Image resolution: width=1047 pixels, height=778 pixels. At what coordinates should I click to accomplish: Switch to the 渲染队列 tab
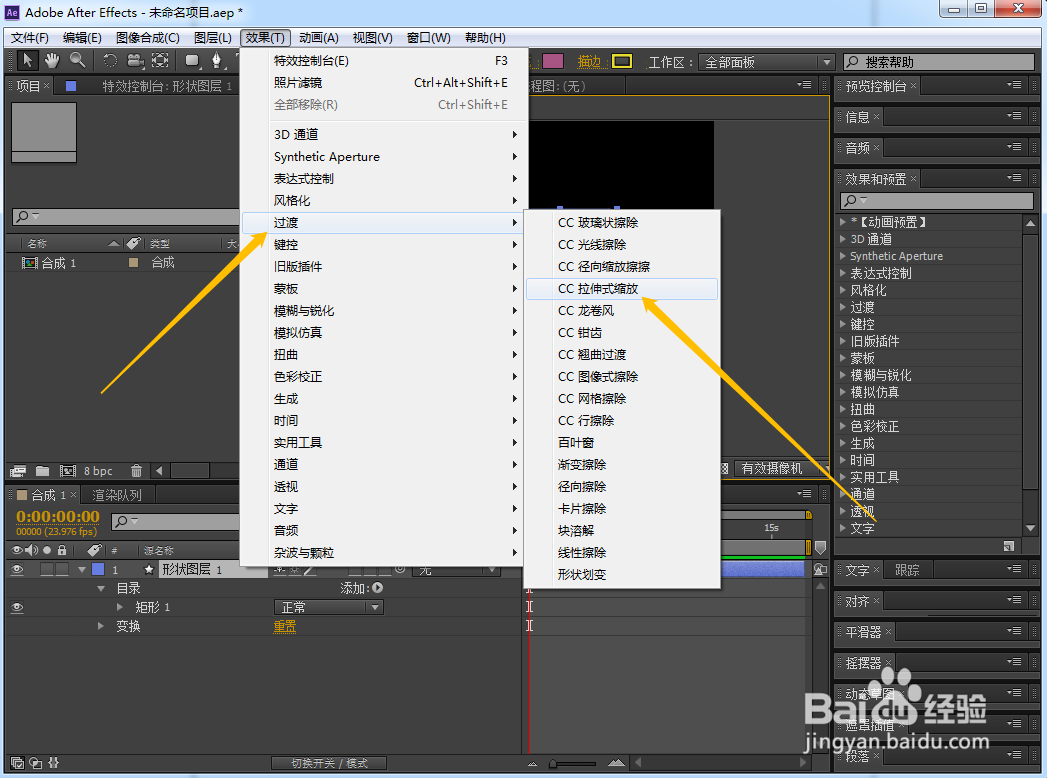[x=117, y=495]
